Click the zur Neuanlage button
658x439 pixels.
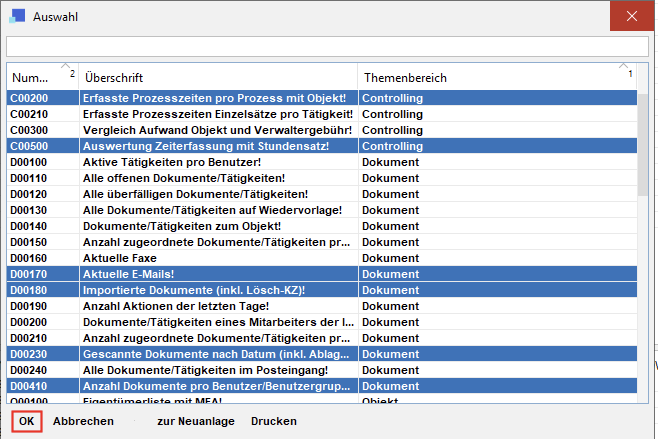click(x=195, y=421)
